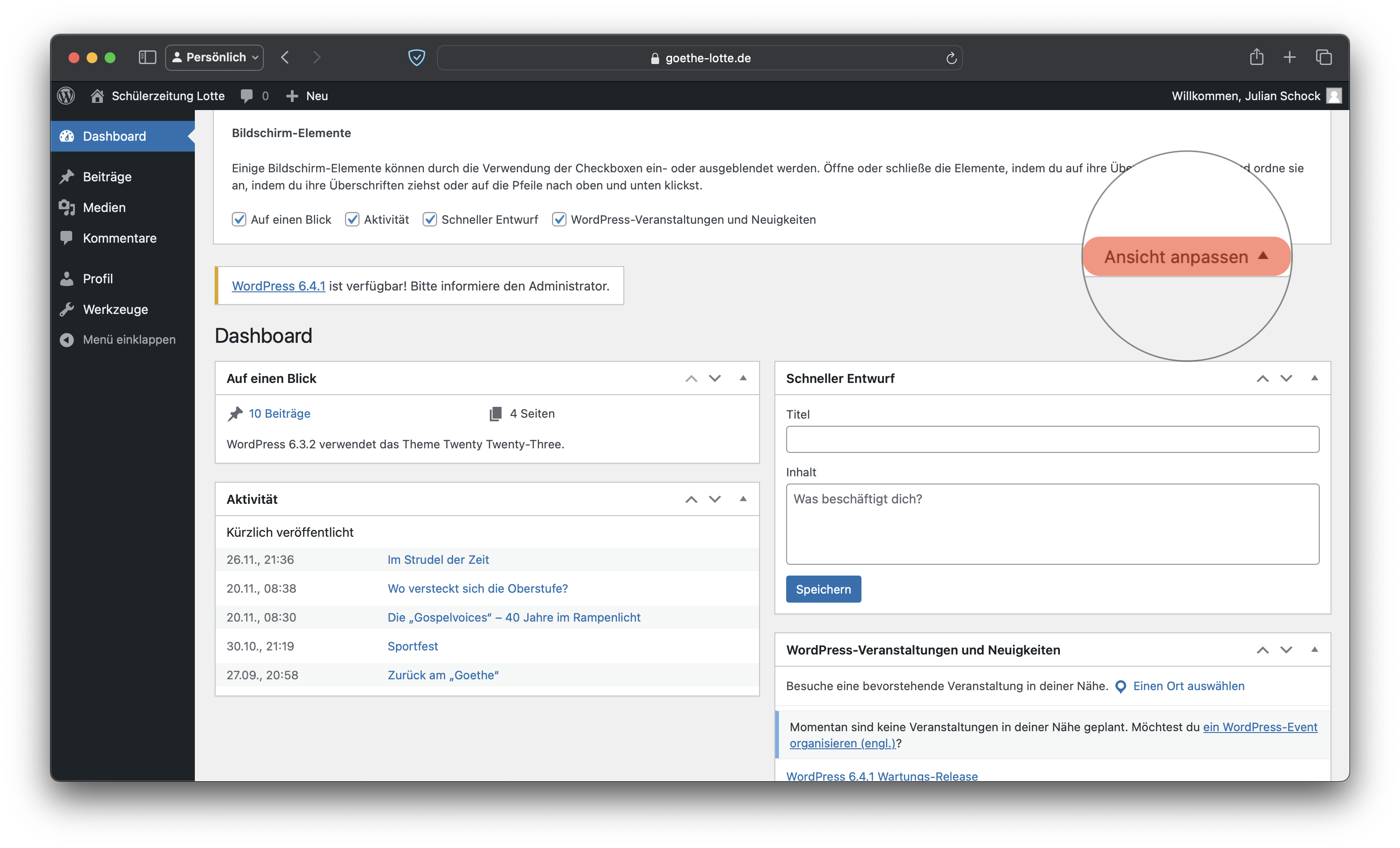Reload the page with the refresh icon
1400x848 pixels.
pos(951,58)
